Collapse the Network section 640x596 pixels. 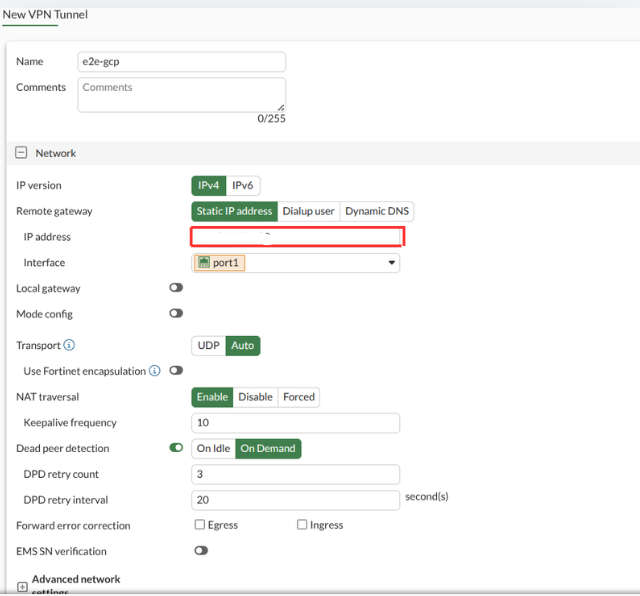[x=21, y=153]
